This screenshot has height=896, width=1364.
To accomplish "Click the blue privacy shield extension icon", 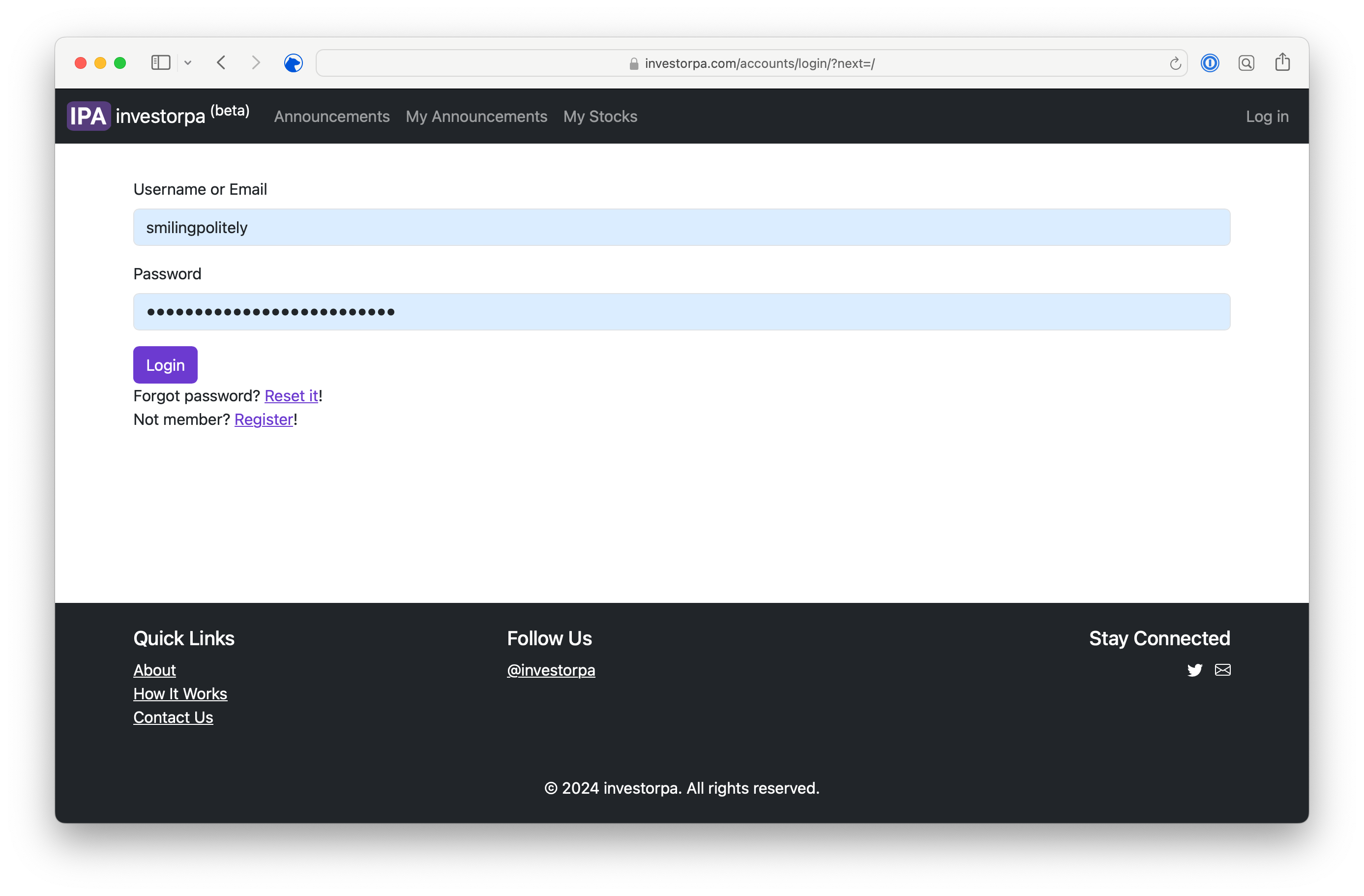I will [x=293, y=63].
